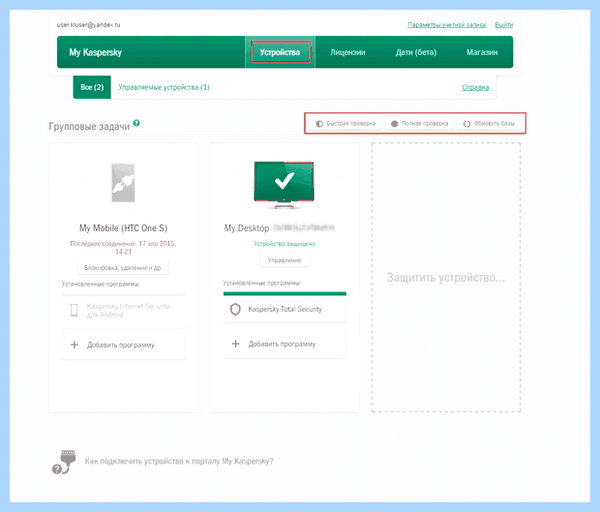Open the Лицензии tab
600x512 pixels.
coord(347,52)
